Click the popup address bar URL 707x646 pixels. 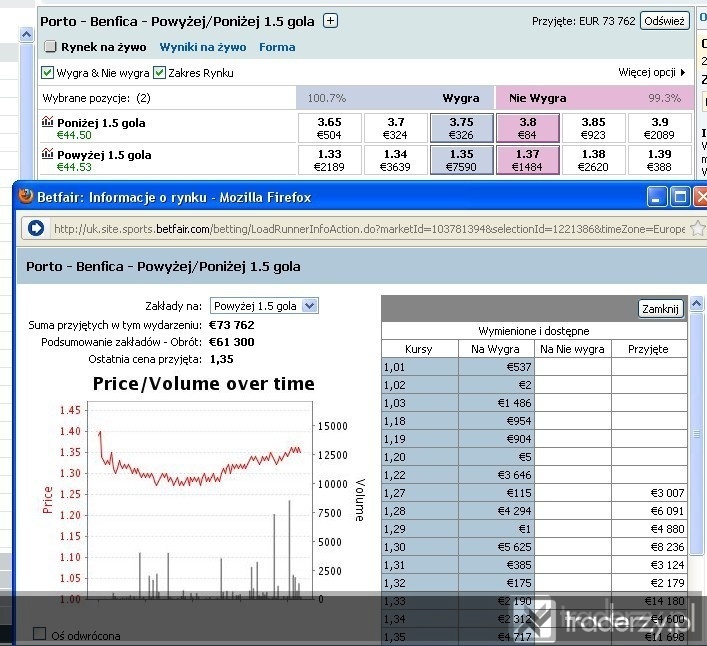tap(369, 229)
